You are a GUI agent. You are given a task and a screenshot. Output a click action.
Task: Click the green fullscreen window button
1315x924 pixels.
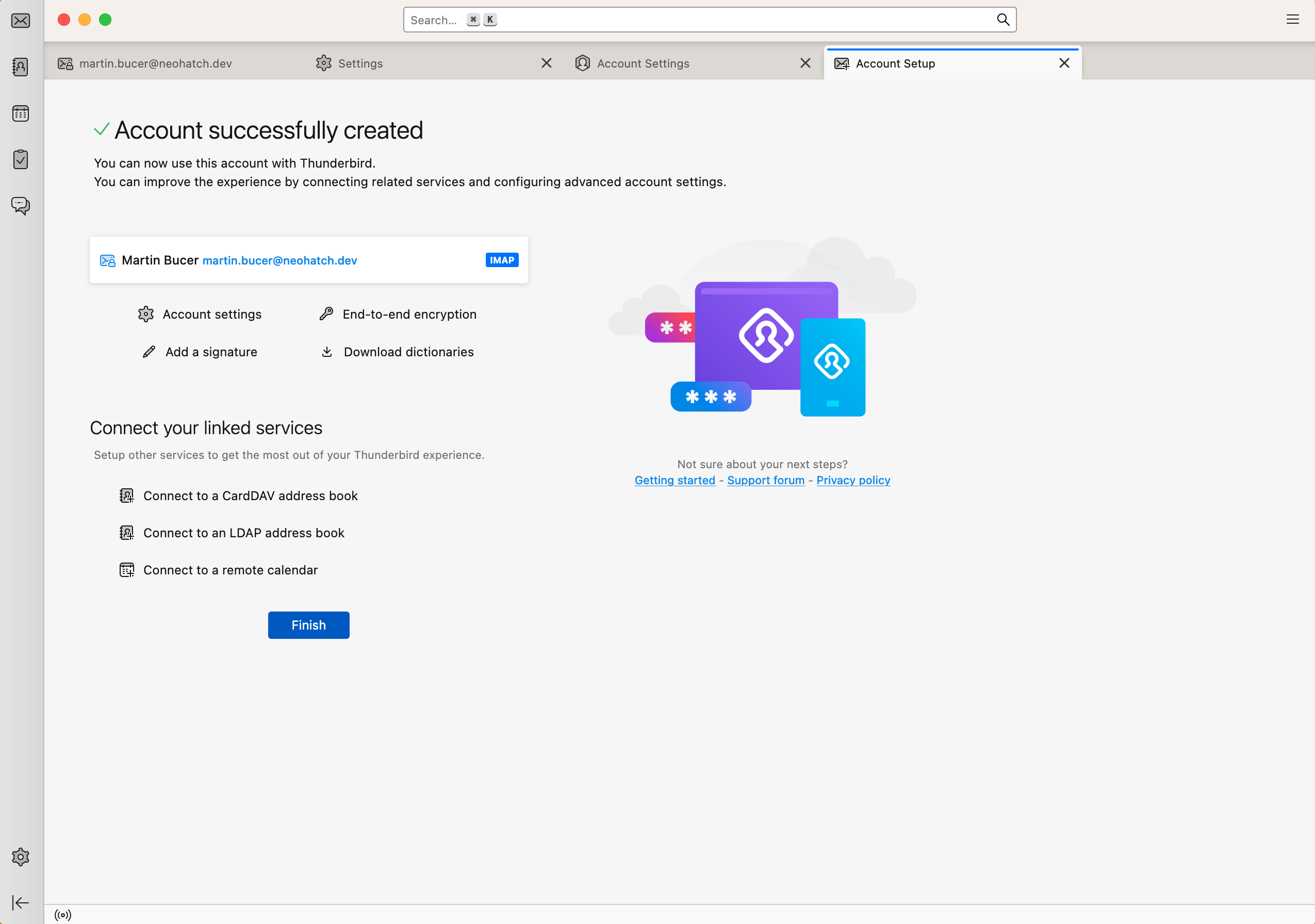coord(105,20)
